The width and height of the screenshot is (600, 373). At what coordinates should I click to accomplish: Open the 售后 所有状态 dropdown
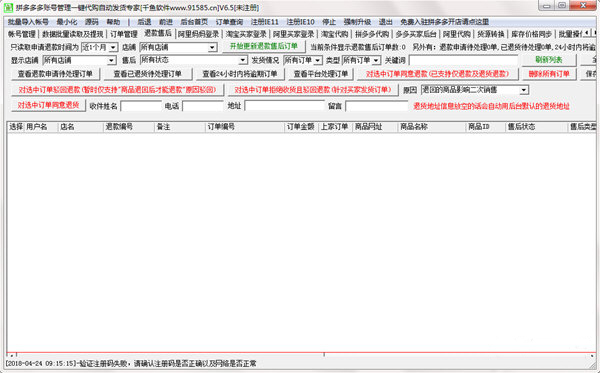click(x=194, y=60)
